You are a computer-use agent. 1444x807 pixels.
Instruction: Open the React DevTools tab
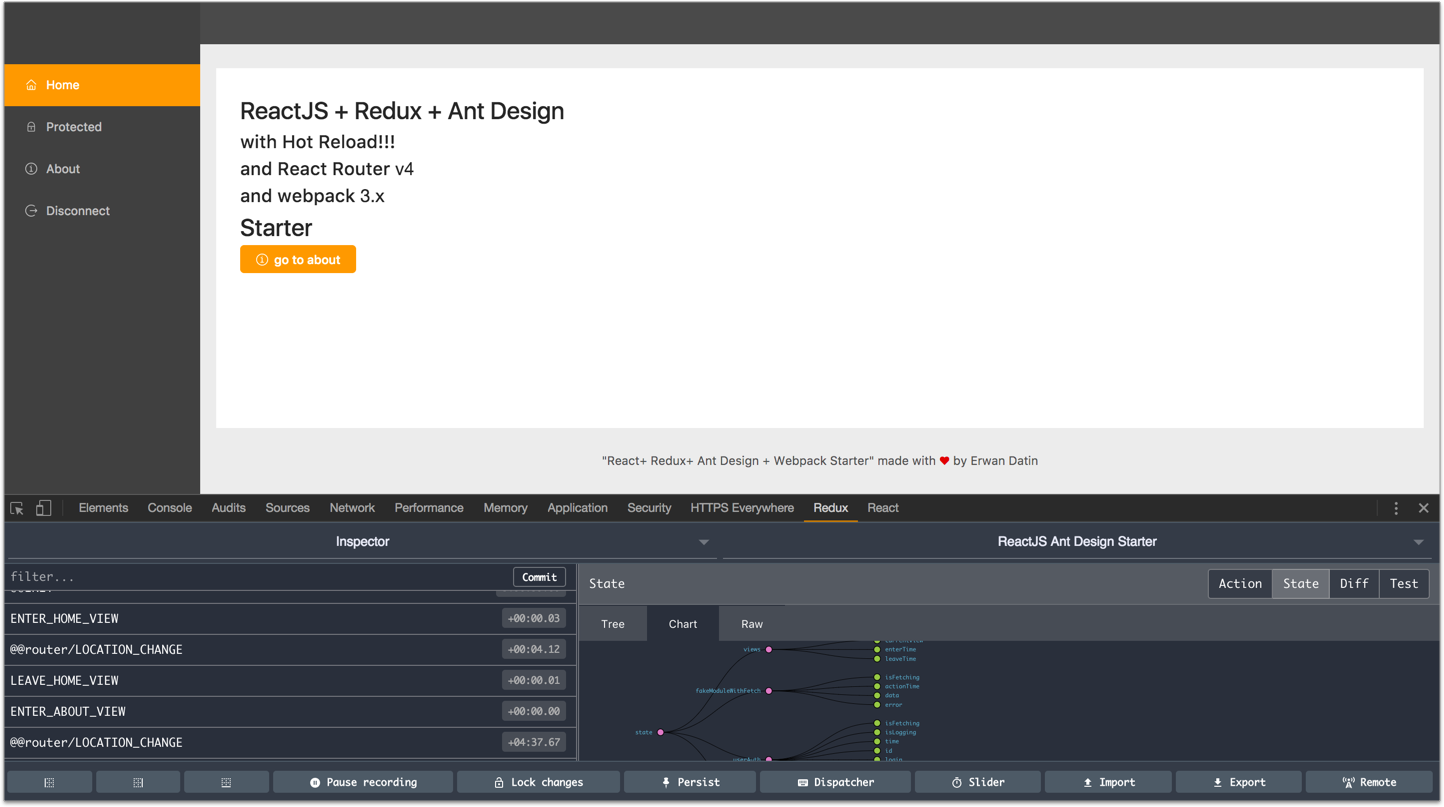pyautogui.click(x=883, y=508)
